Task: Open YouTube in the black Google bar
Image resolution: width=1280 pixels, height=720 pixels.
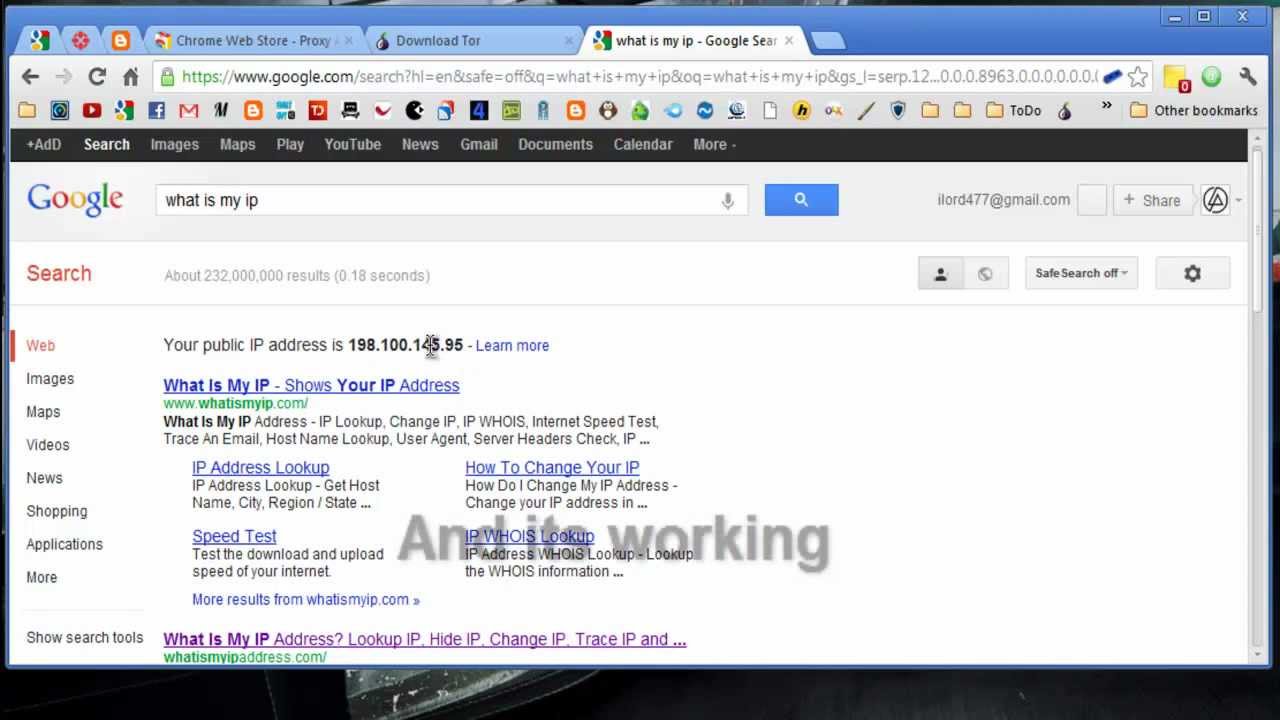Action: click(x=352, y=144)
